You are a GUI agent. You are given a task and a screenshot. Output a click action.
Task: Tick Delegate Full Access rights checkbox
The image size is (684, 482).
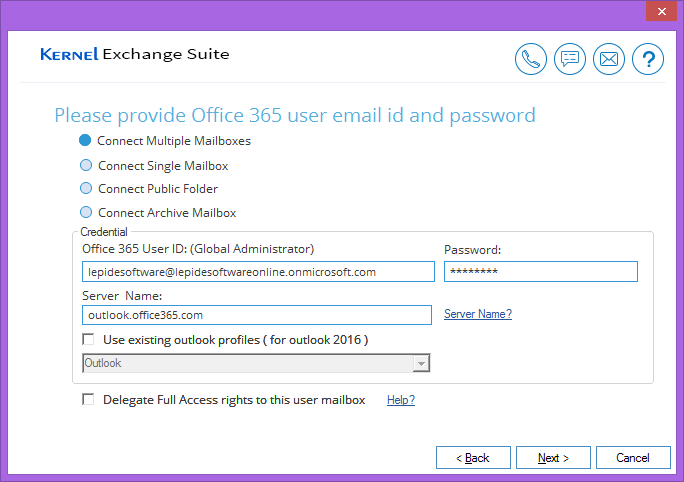(x=88, y=399)
